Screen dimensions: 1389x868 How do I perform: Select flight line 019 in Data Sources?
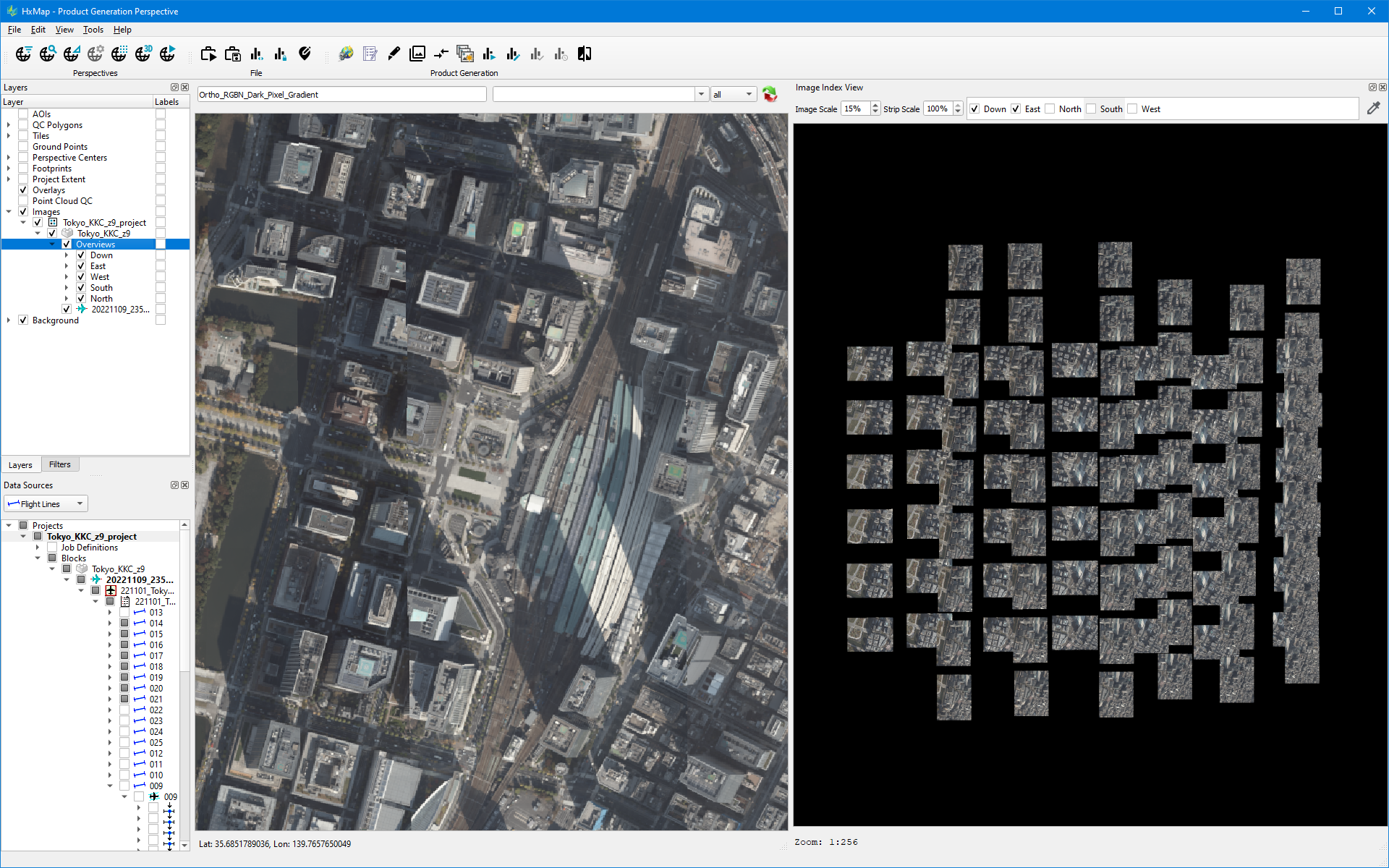pyautogui.click(x=156, y=678)
